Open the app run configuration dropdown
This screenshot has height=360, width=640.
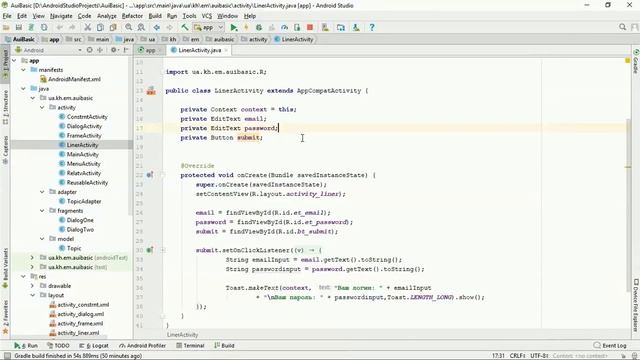point(209,27)
